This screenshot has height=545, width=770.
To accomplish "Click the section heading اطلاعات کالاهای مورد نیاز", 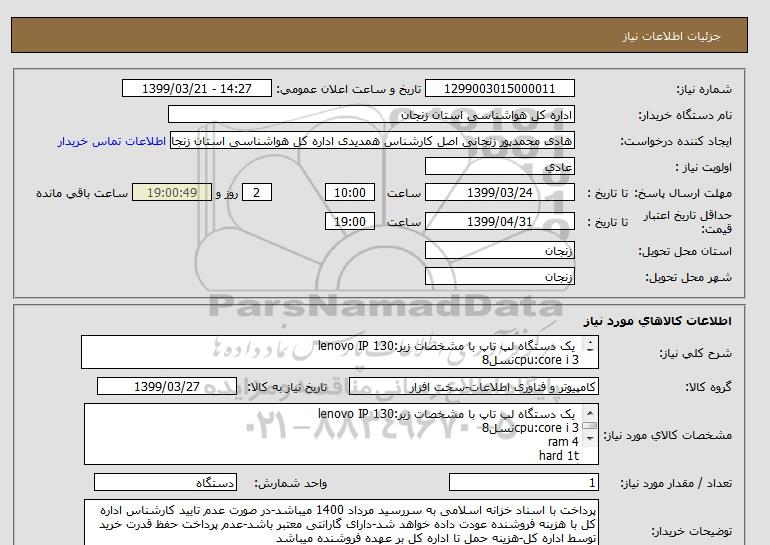I will [658, 321].
